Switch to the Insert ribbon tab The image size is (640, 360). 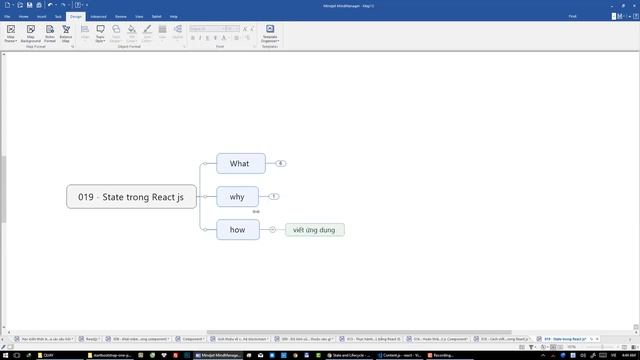[42, 17]
